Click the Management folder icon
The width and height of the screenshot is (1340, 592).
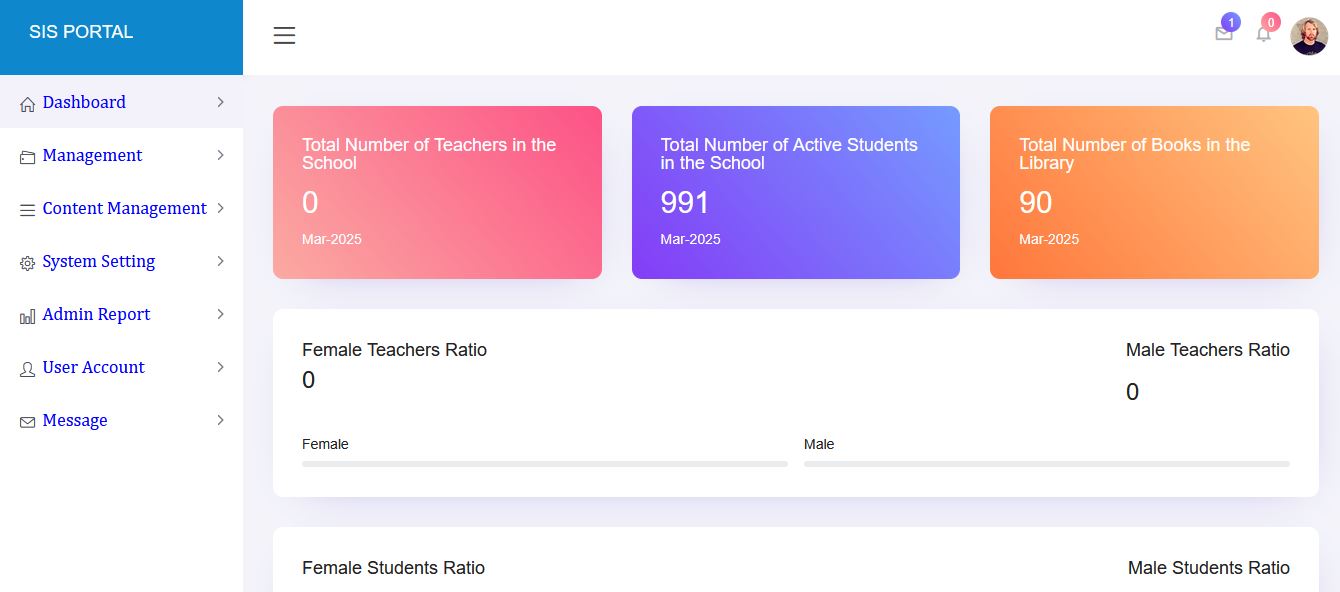point(27,157)
